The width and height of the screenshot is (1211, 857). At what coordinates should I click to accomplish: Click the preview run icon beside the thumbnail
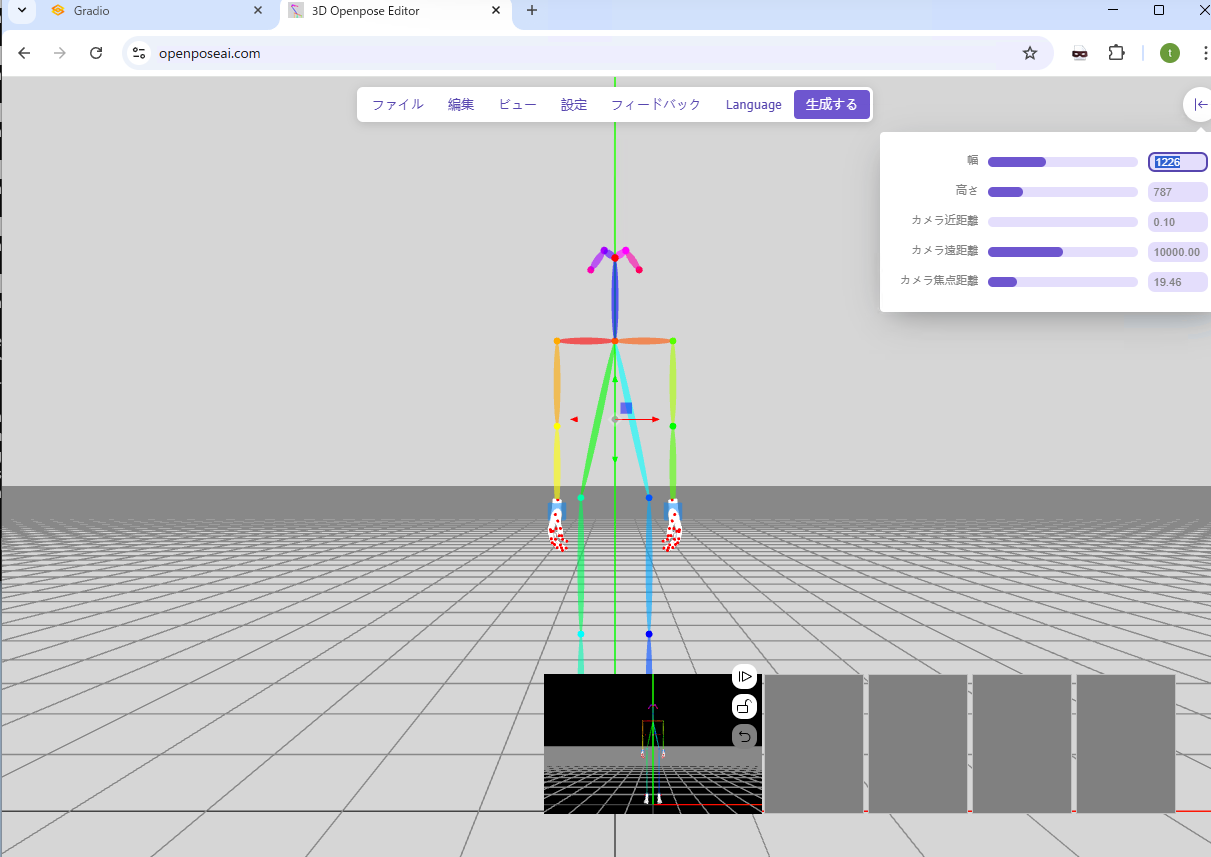(744, 677)
